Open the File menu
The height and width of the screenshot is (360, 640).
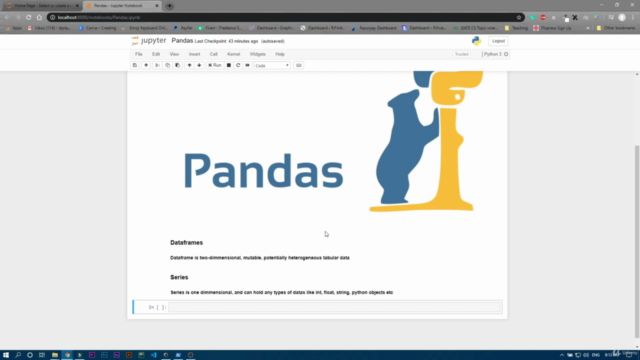(139, 54)
